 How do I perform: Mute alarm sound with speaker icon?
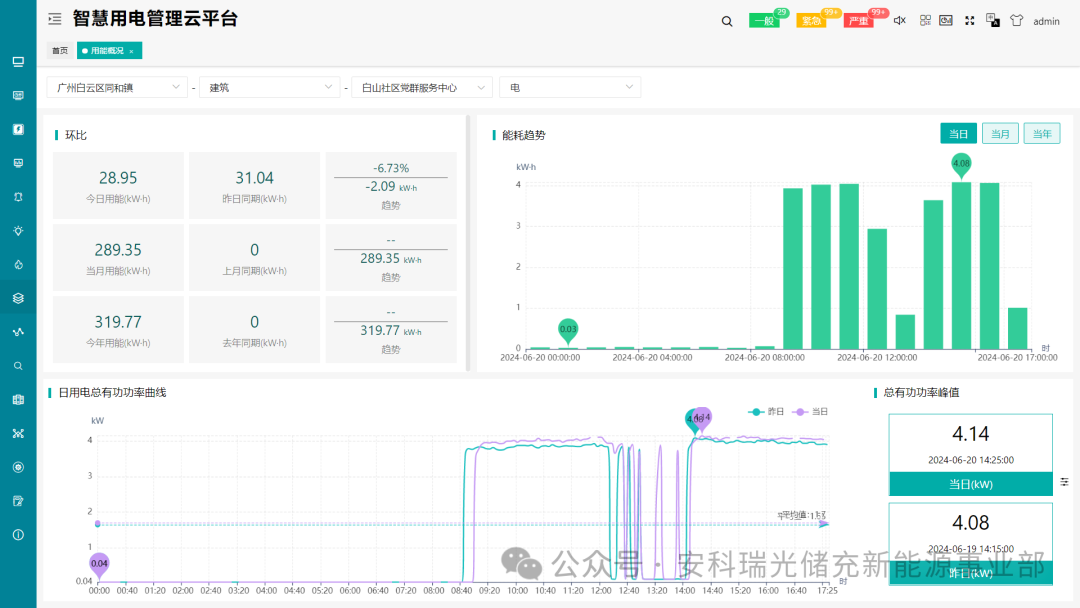[900, 21]
